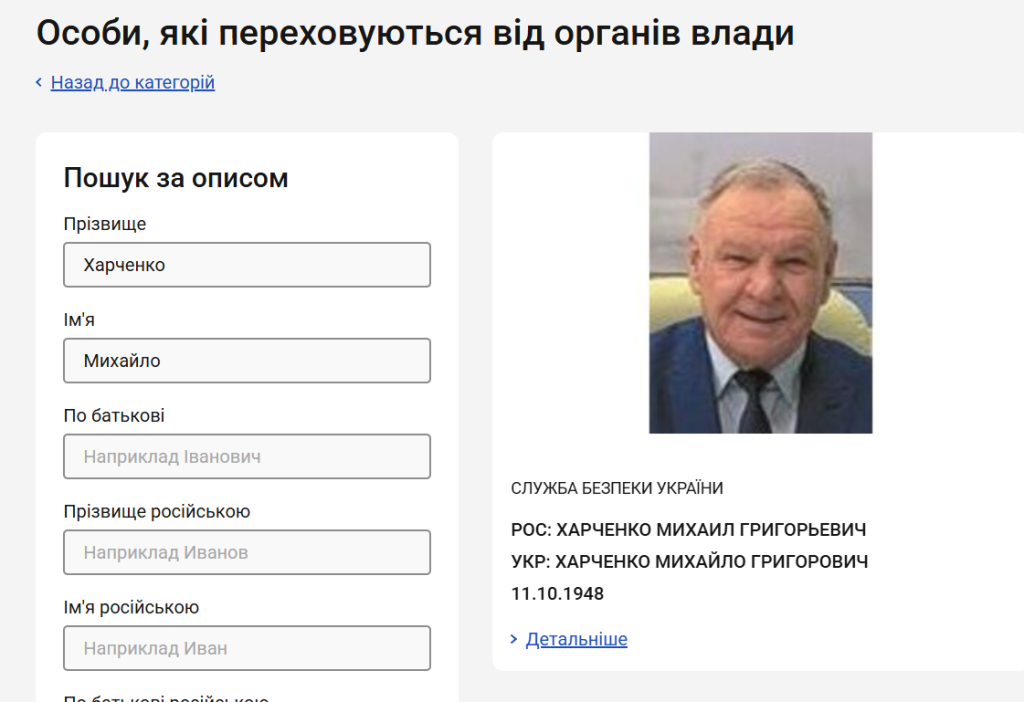This screenshot has height=702, width=1024.
Task: Open the Детальніше details link
Action: pos(577,639)
